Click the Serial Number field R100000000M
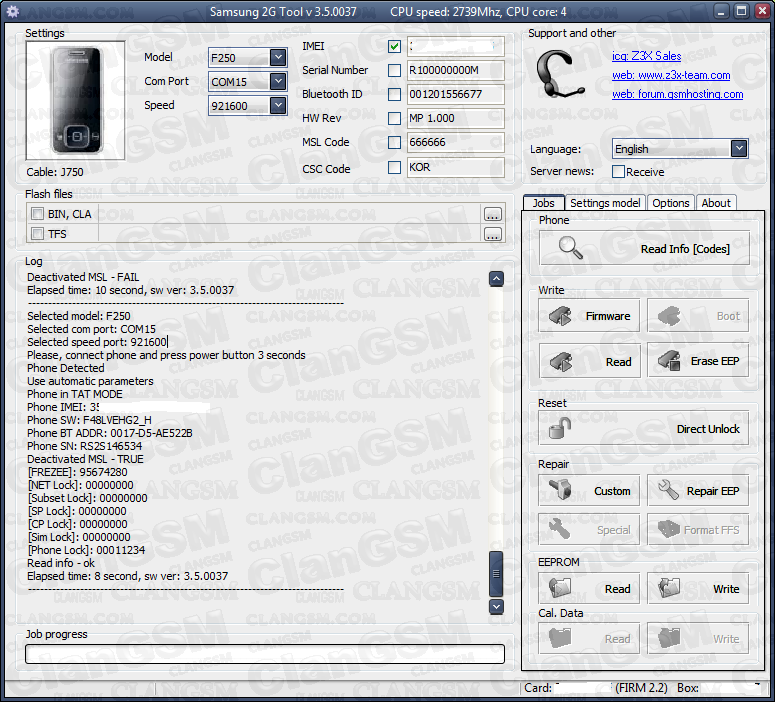The image size is (775, 702). (455, 70)
